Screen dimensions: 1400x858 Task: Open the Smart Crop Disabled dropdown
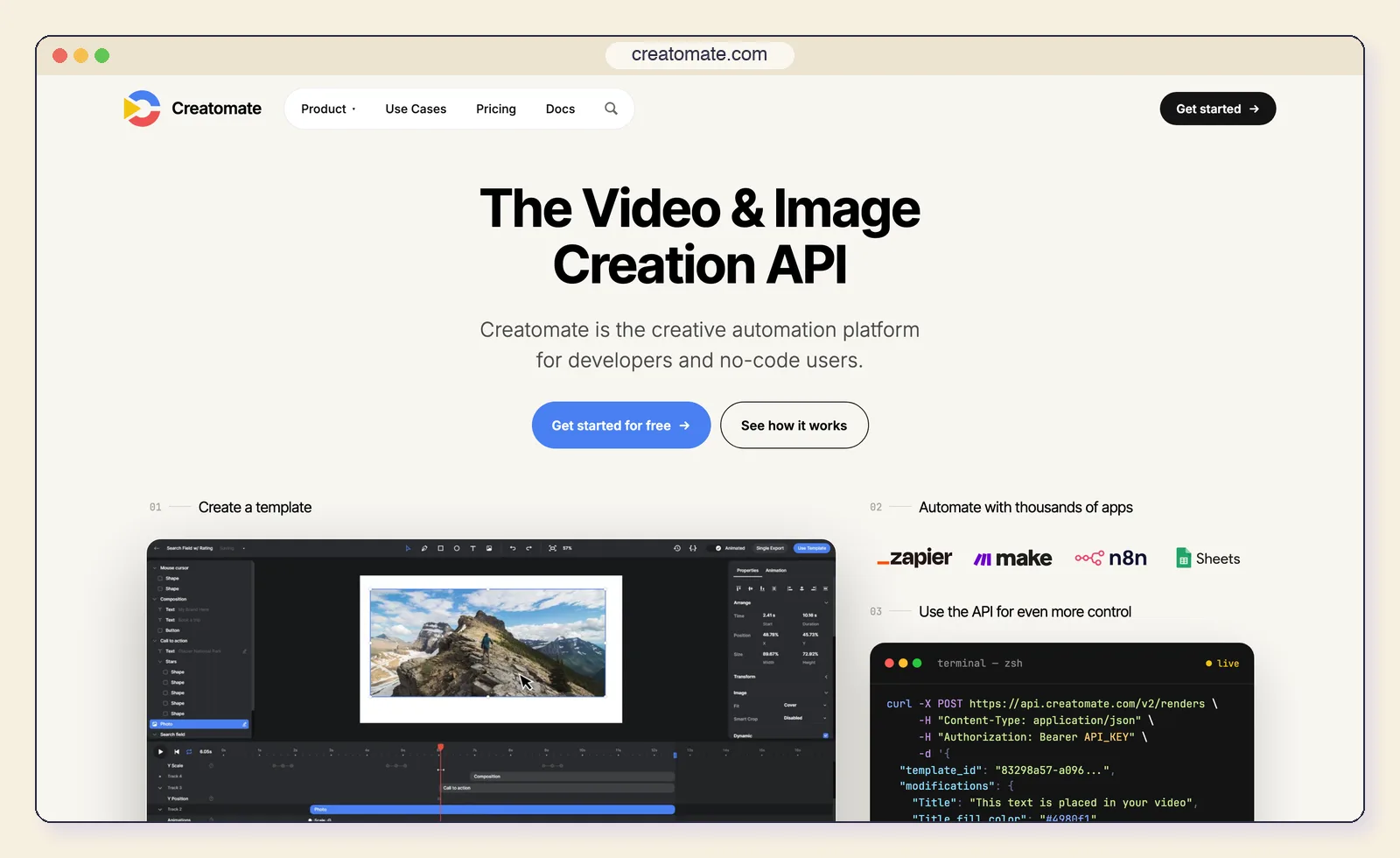pyautogui.click(x=805, y=718)
